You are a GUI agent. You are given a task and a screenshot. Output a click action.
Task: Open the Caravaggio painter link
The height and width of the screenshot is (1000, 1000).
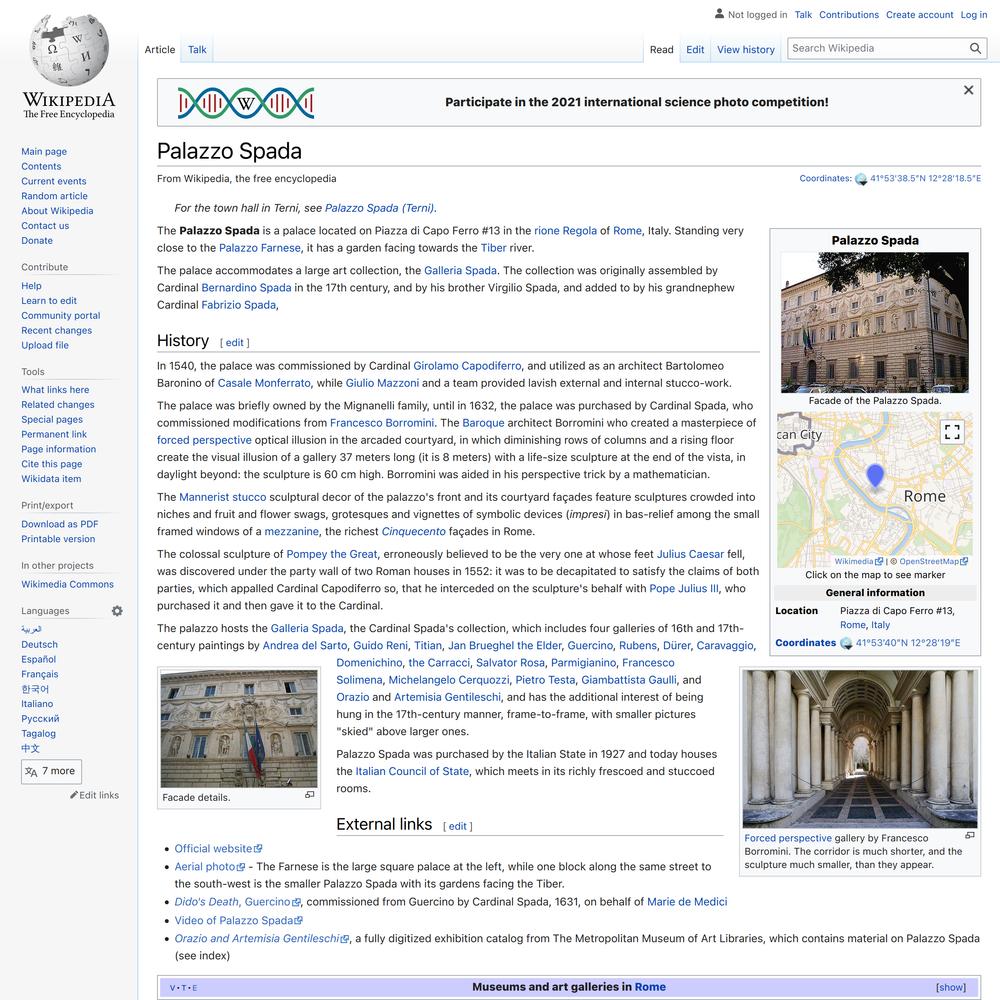(724, 645)
